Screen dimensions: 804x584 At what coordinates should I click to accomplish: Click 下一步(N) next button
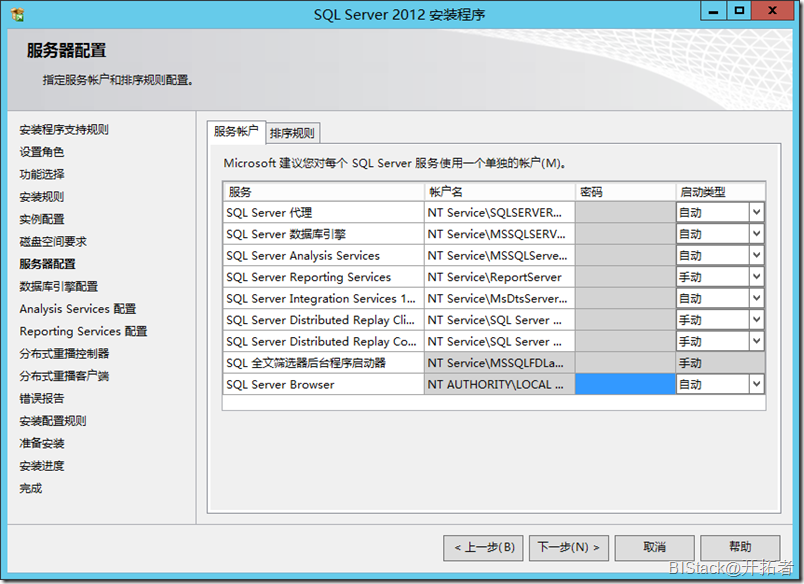tap(569, 548)
